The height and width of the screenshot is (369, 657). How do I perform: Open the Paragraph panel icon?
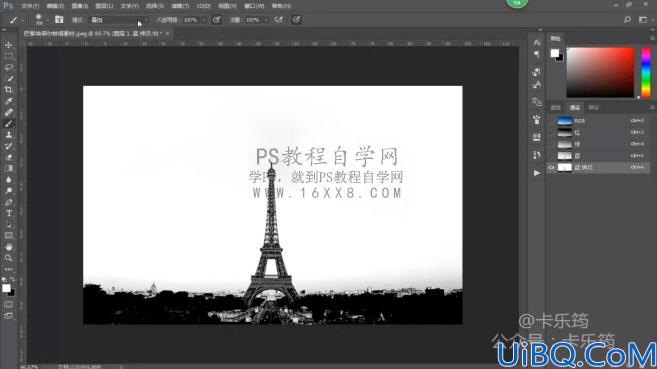pos(537,54)
